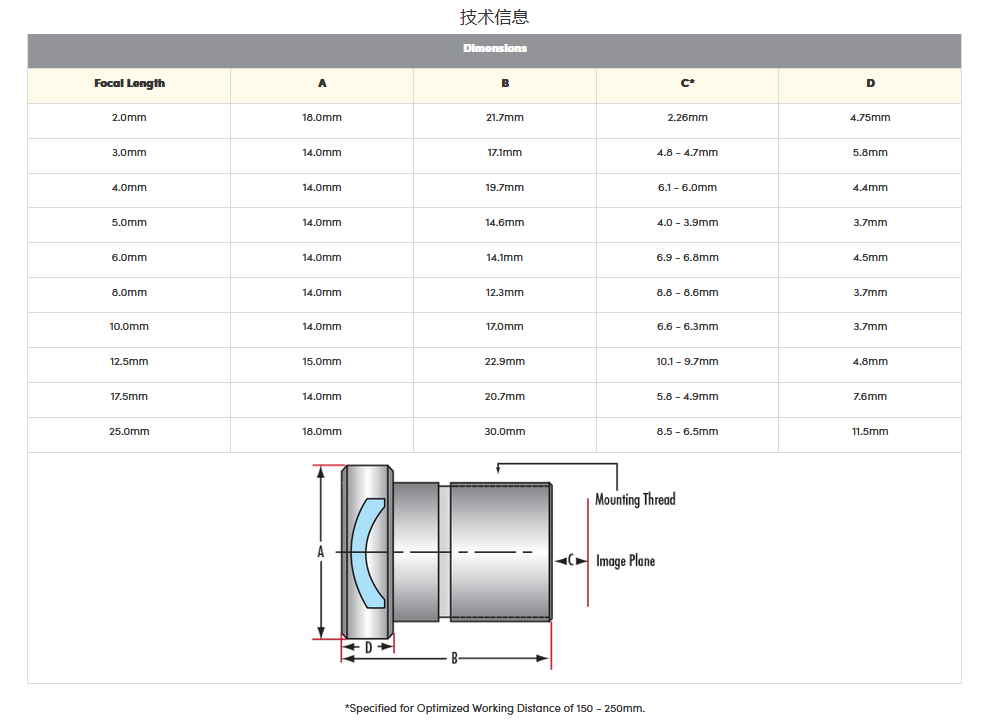Click the 技术信息 section heading
993x727 pixels.
494,17
